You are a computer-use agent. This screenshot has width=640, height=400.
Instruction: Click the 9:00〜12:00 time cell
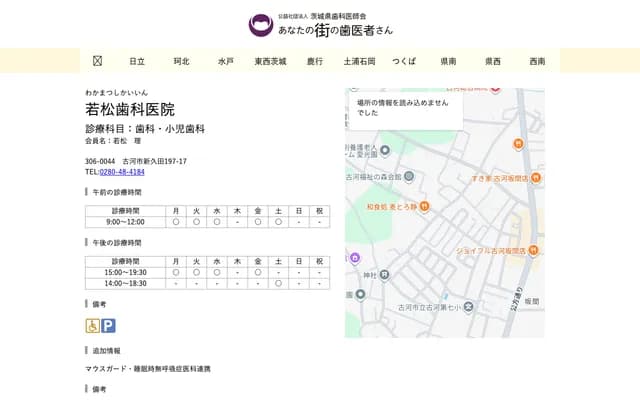[125, 222]
